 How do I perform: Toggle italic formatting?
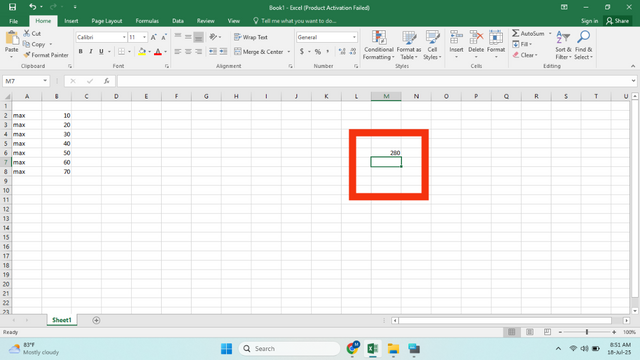(x=91, y=51)
